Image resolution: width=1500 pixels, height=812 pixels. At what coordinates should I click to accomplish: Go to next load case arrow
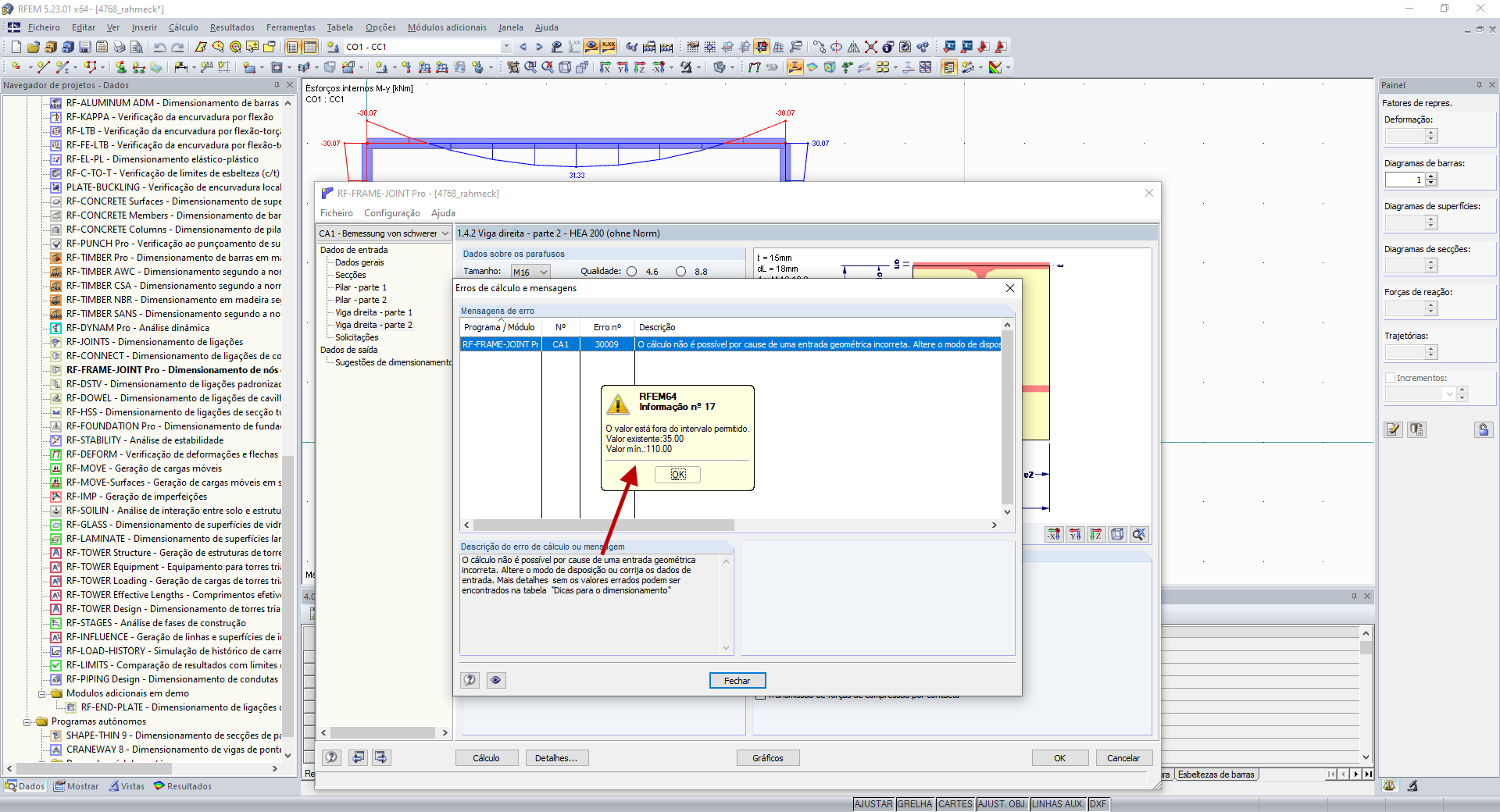tap(539, 47)
